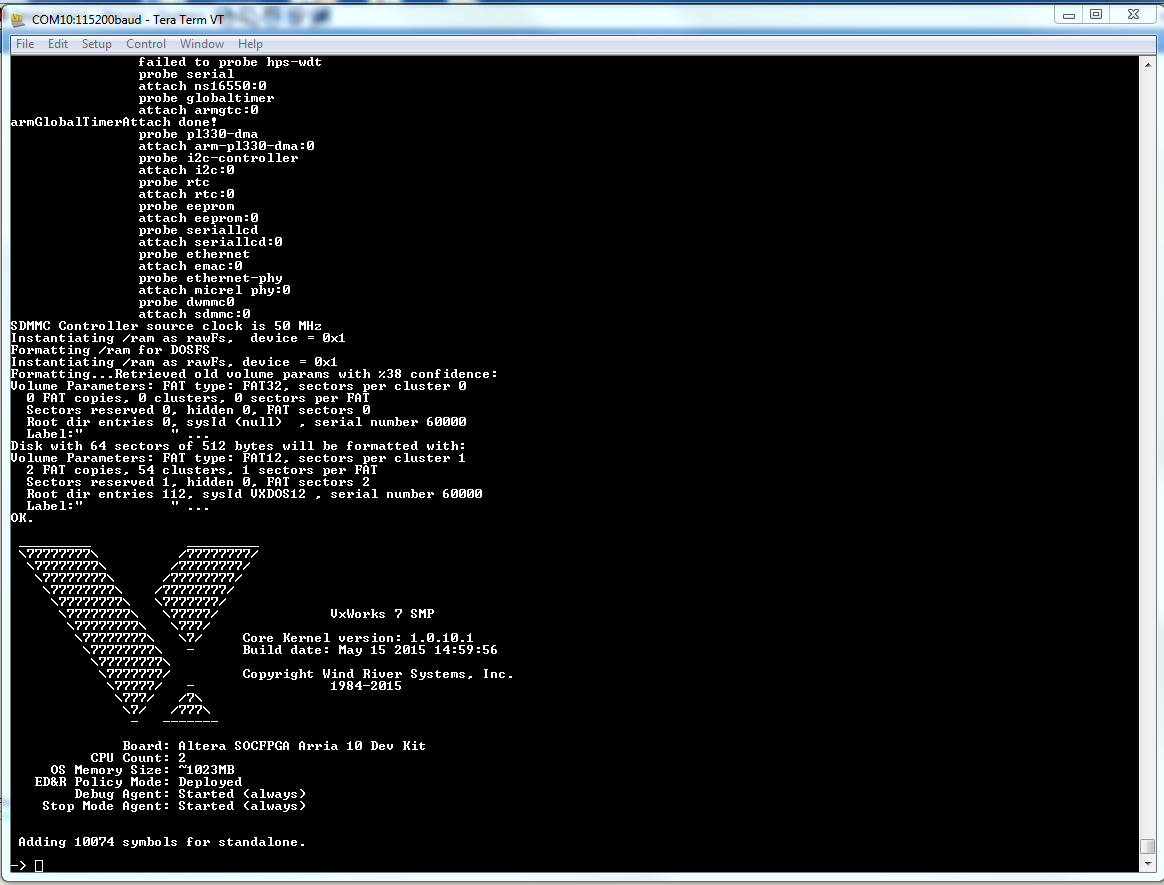Open the Window menu
This screenshot has height=885, width=1164.
tap(202, 44)
